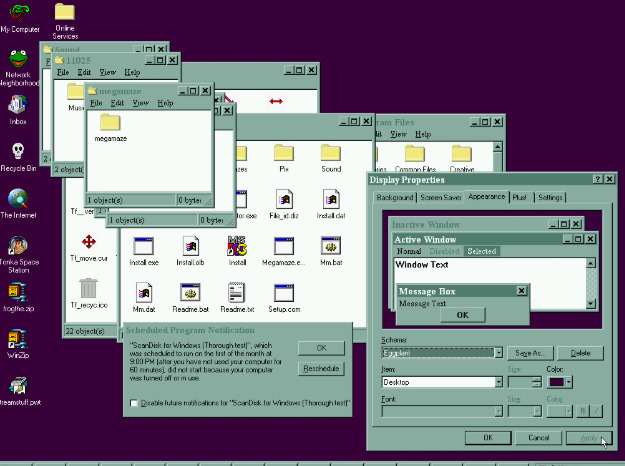Click the Delete scheme button
The width and height of the screenshot is (625, 466).
pyautogui.click(x=580, y=353)
